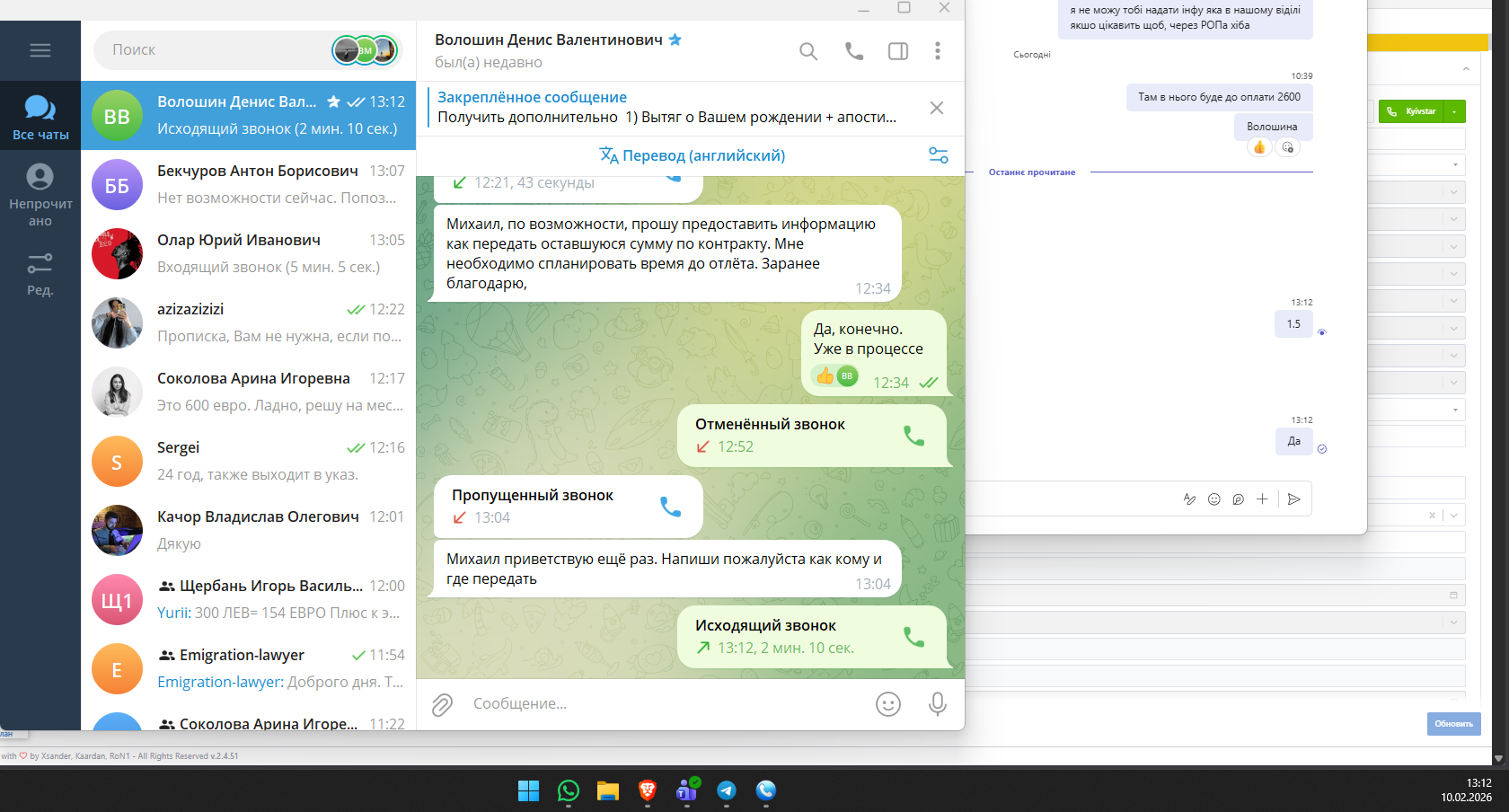Click the Перевод (английский) translate bar
1509x812 pixels.
692,155
